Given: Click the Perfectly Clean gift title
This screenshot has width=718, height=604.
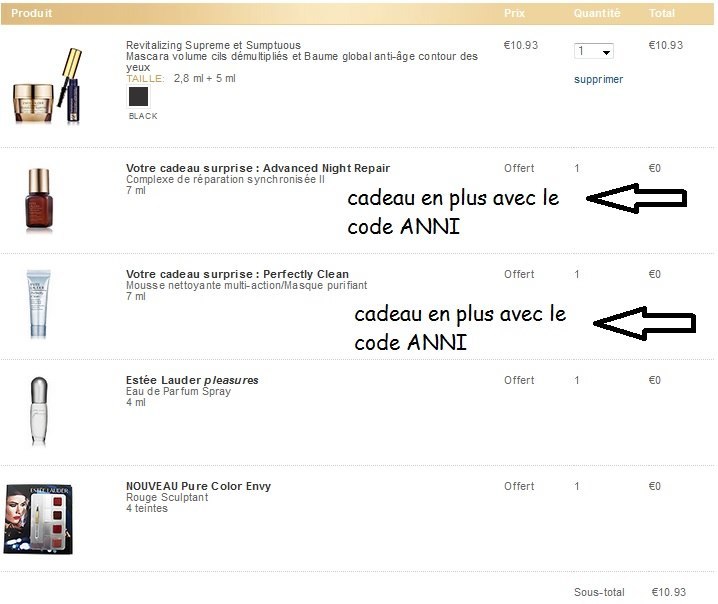Looking at the screenshot, I should 237,274.
